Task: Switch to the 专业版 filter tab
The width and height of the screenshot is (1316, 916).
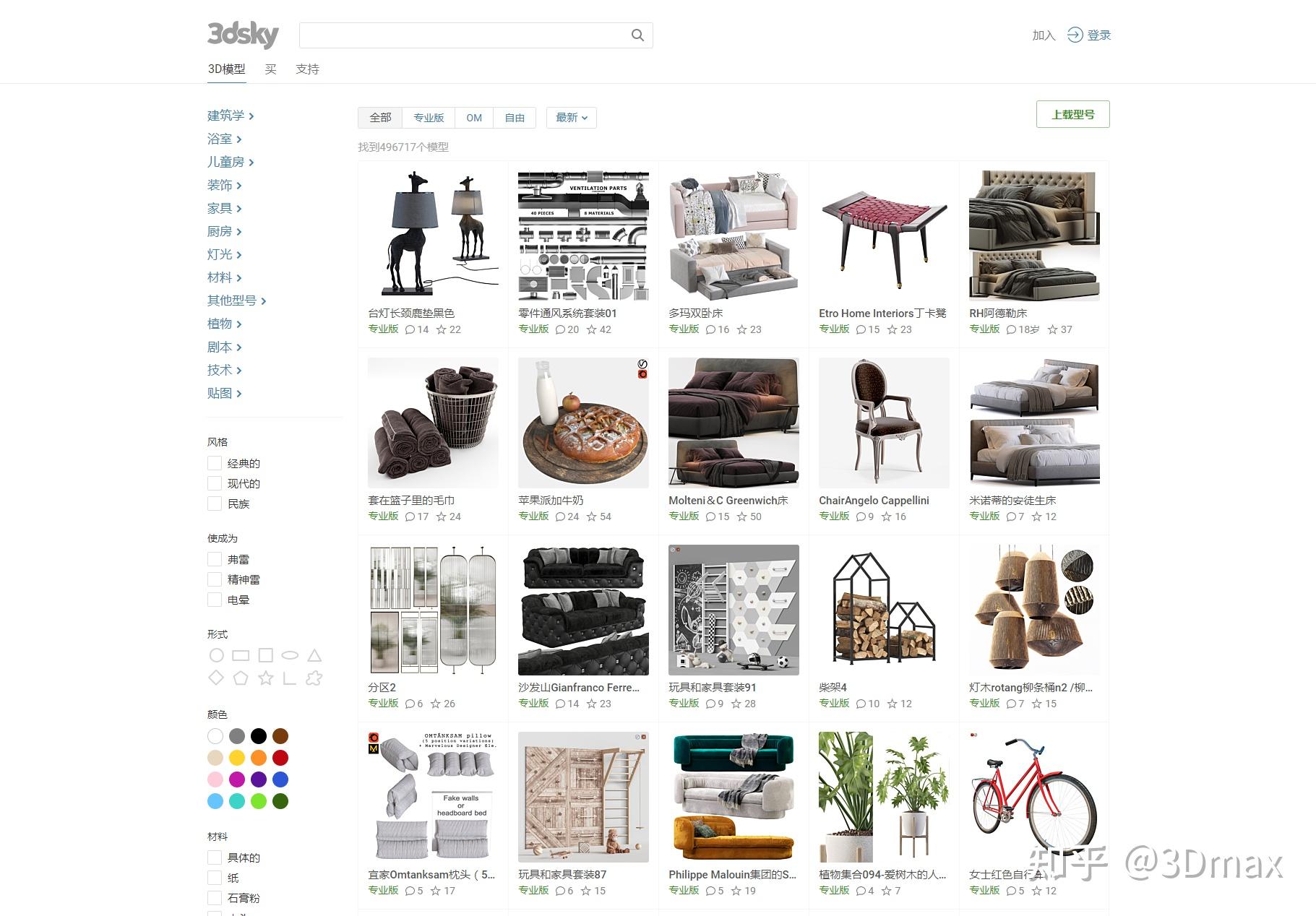Action: 429,118
